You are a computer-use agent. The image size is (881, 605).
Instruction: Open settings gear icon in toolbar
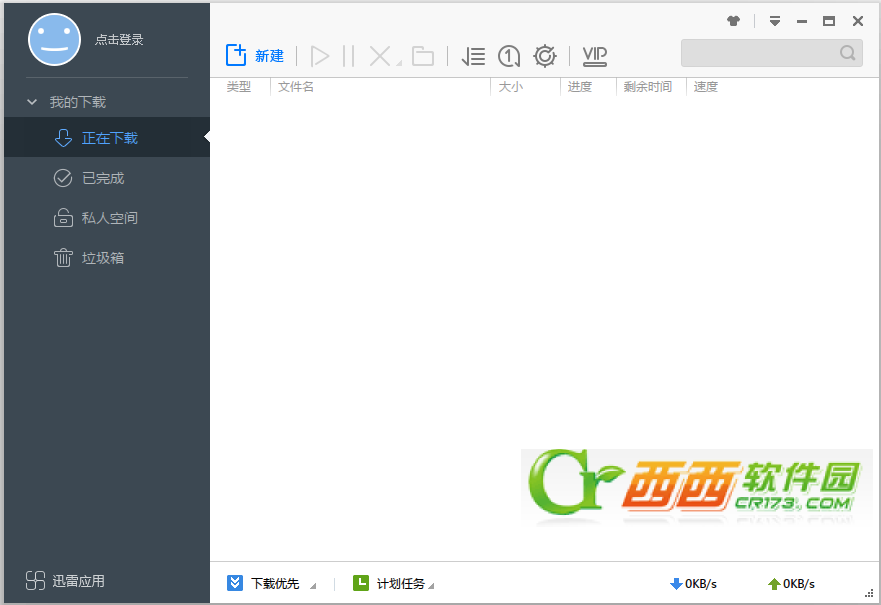tap(545, 56)
